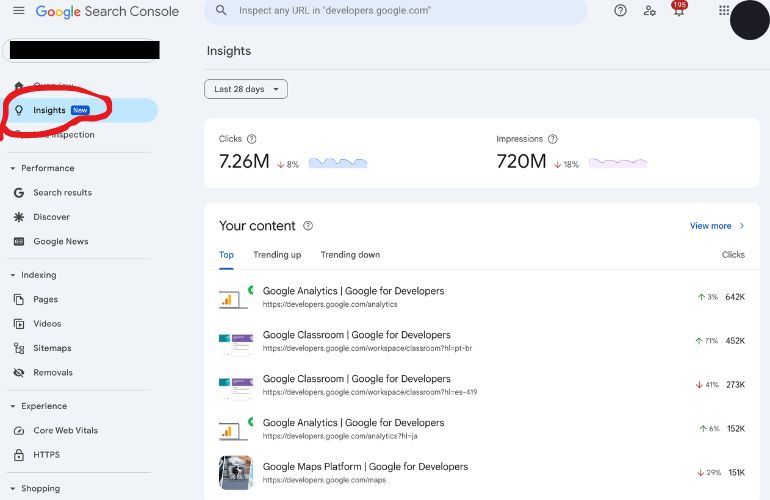Click the help icon beside Your content
The image size is (770, 500).
[308, 225]
